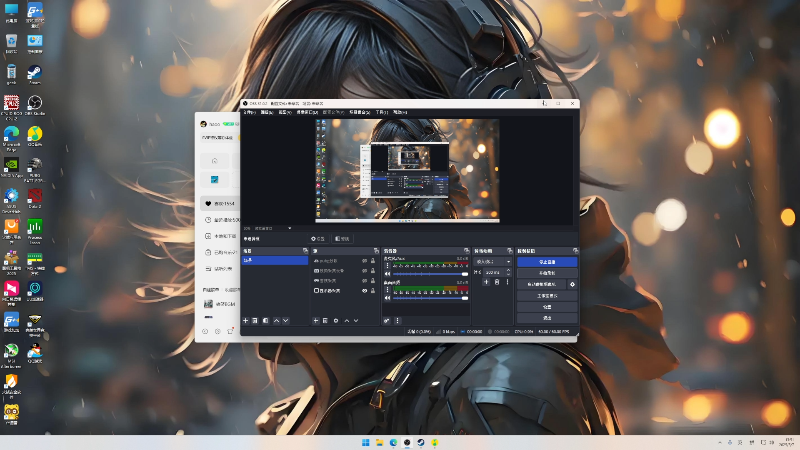Open the Edit menu in OBS
The width and height of the screenshot is (800, 450).
click(x=267, y=112)
